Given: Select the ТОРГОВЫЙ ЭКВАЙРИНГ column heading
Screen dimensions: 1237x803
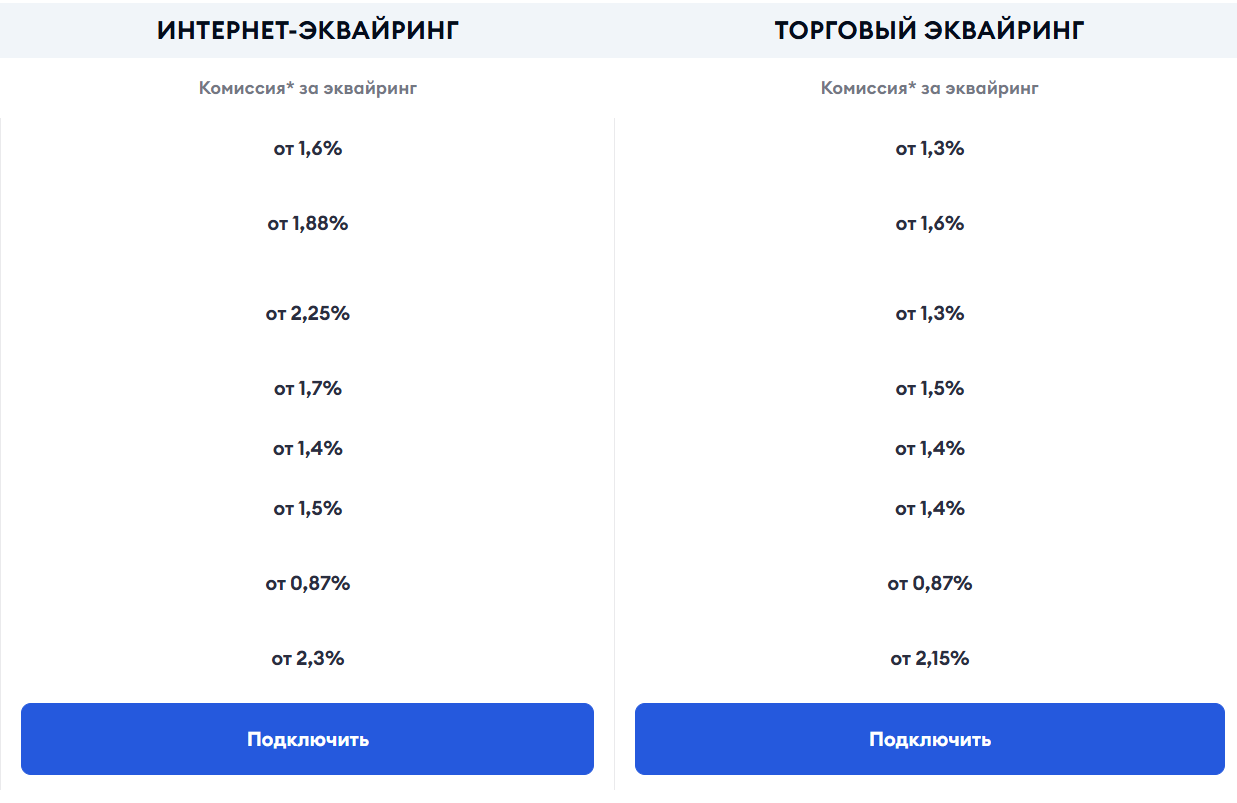Looking at the screenshot, I should pos(929,30).
